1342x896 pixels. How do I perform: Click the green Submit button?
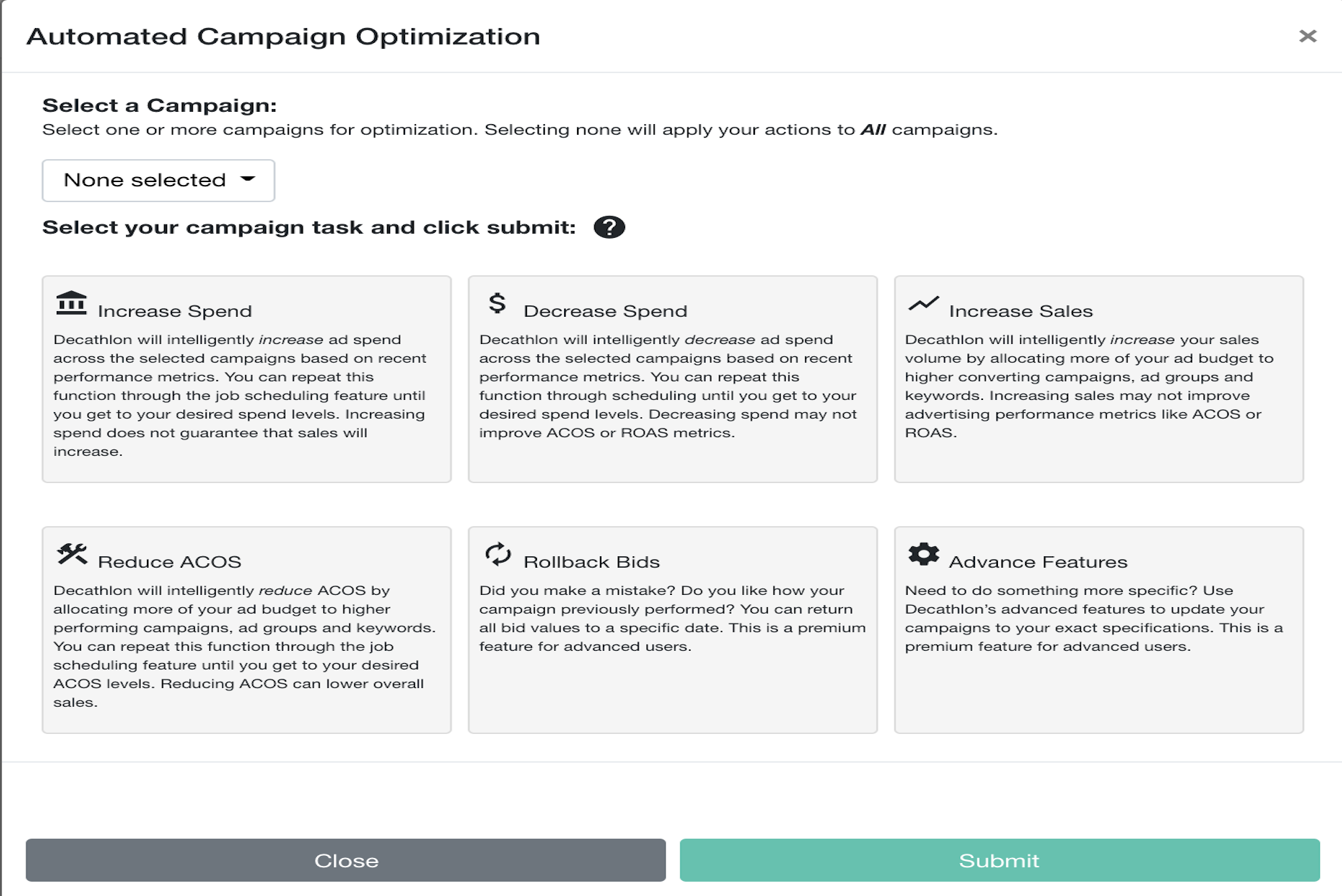pos(999,860)
